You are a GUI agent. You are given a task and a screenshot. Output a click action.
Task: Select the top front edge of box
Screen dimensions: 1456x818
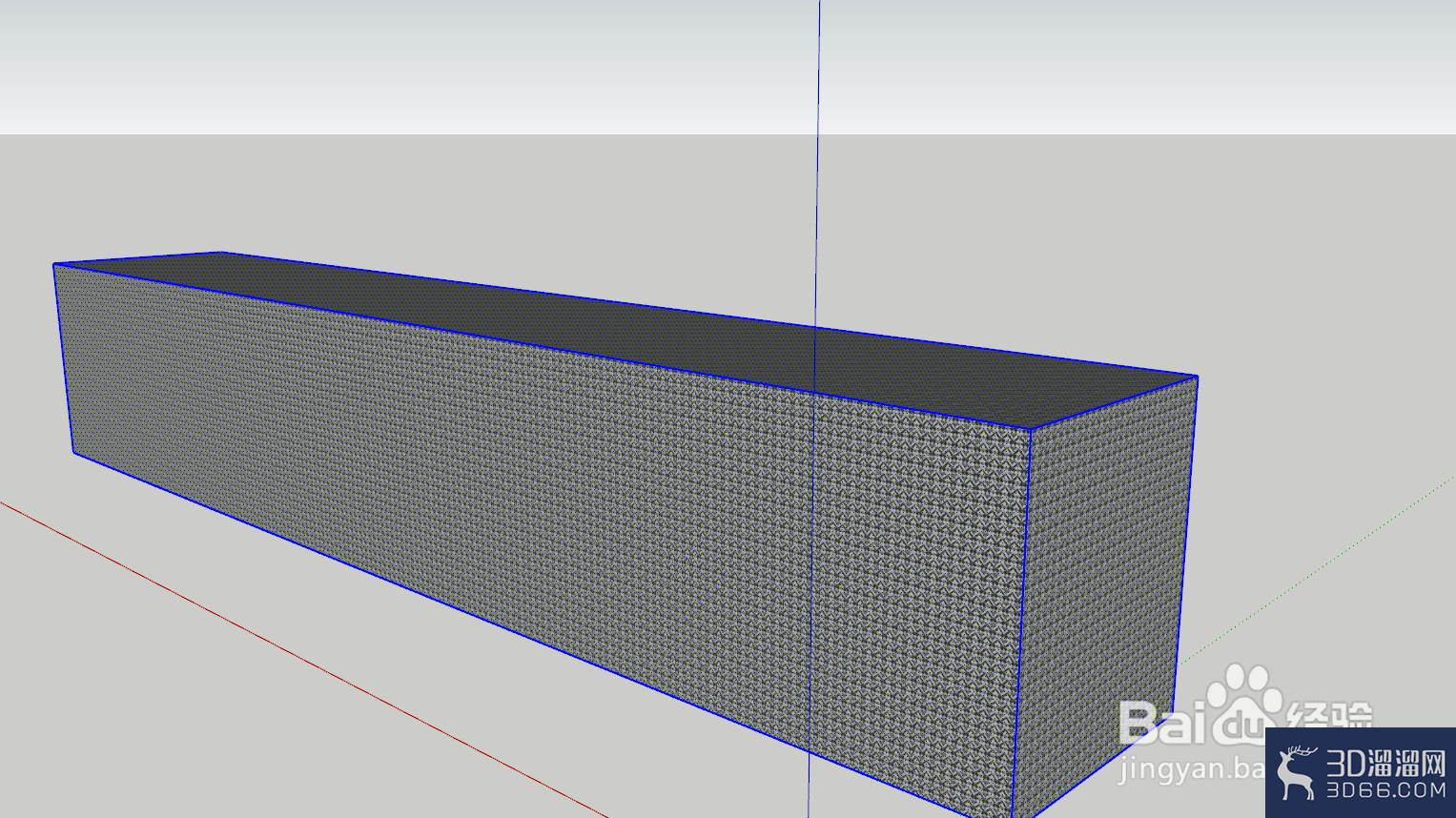(x=543, y=347)
